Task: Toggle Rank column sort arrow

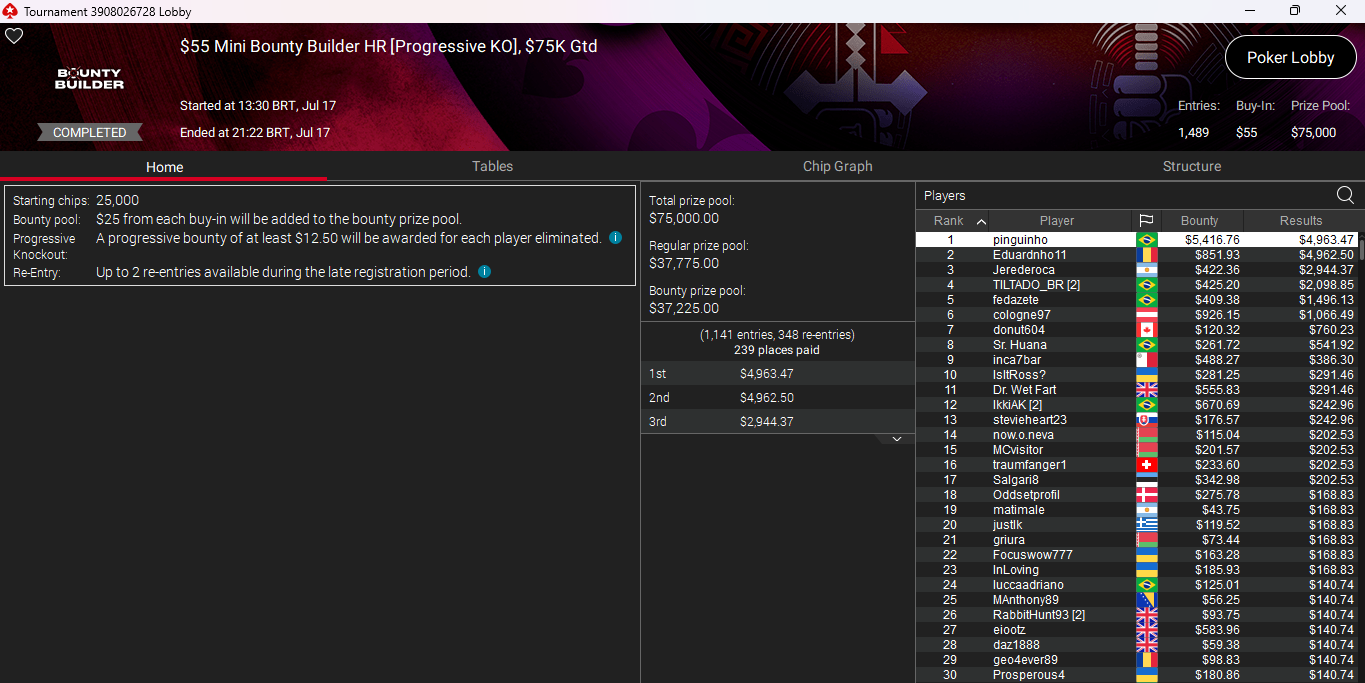Action: 981,221
